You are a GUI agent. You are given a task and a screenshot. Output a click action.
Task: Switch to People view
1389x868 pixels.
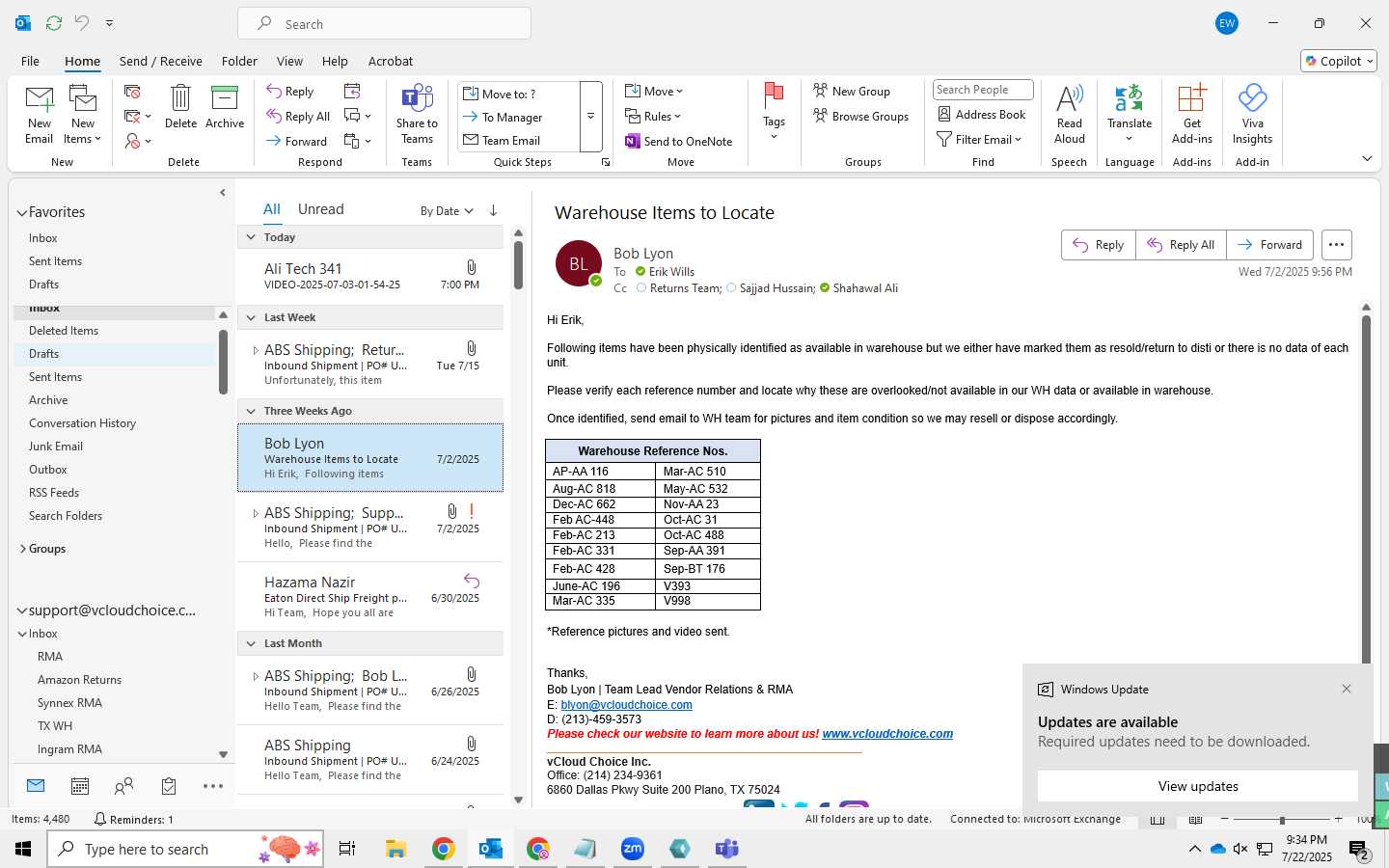pyautogui.click(x=123, y=786)
